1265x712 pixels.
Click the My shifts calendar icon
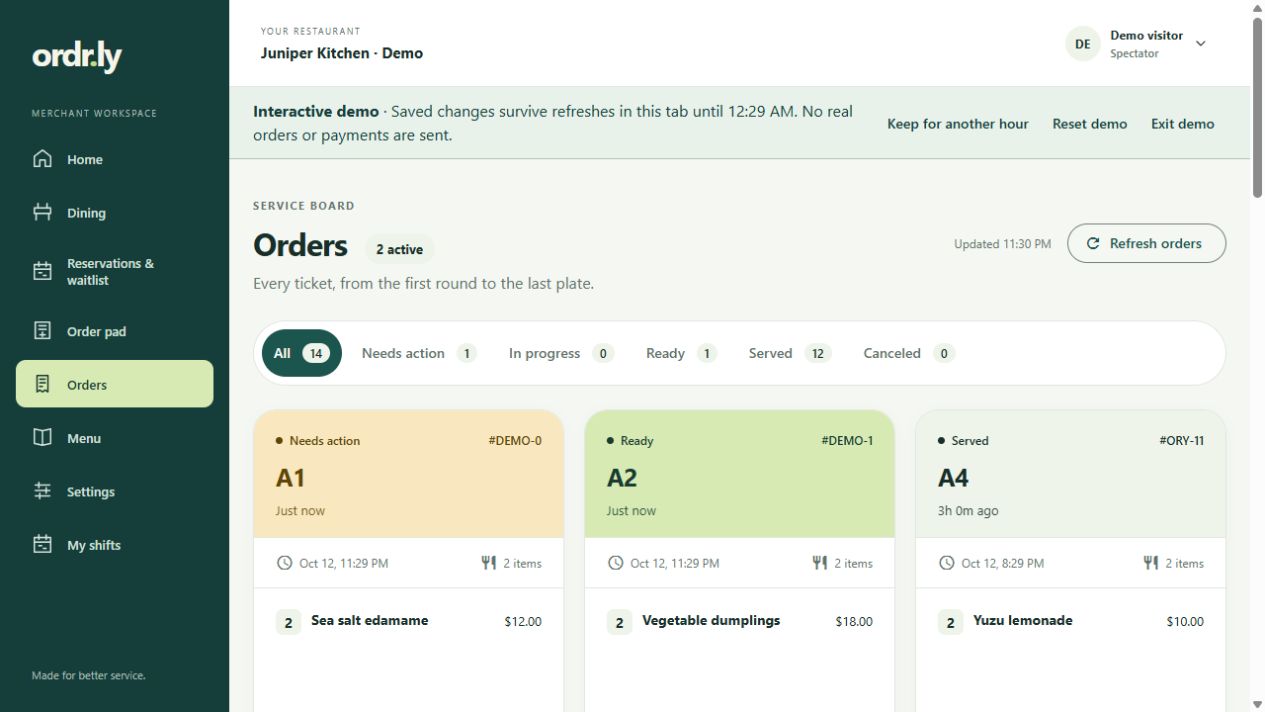click(42, 545)
